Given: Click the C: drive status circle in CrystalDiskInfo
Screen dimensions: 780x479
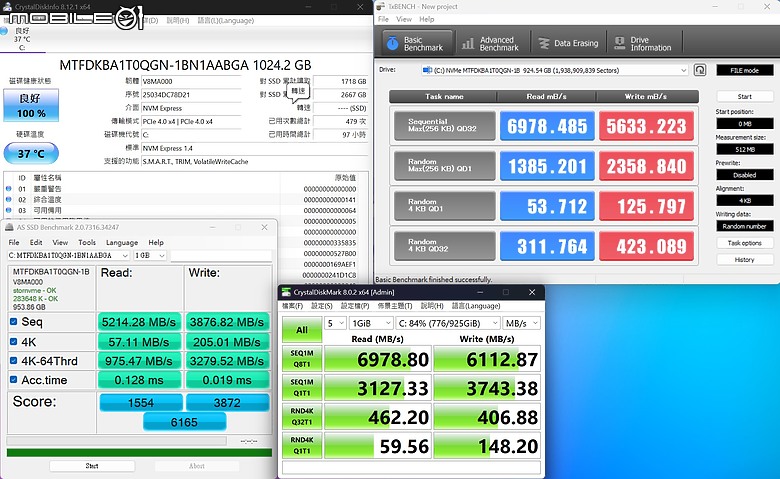Looking at the screenshot, I should coord(4,31).
